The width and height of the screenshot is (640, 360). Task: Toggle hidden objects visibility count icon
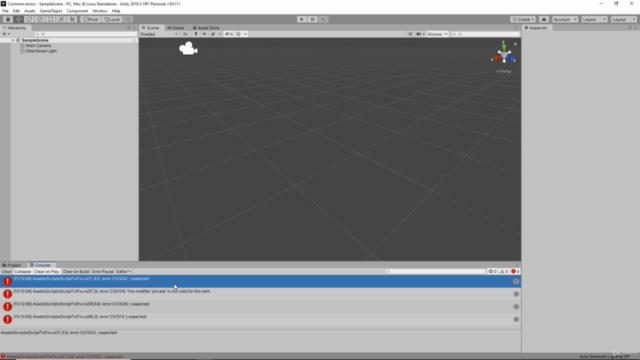(229, 34)
